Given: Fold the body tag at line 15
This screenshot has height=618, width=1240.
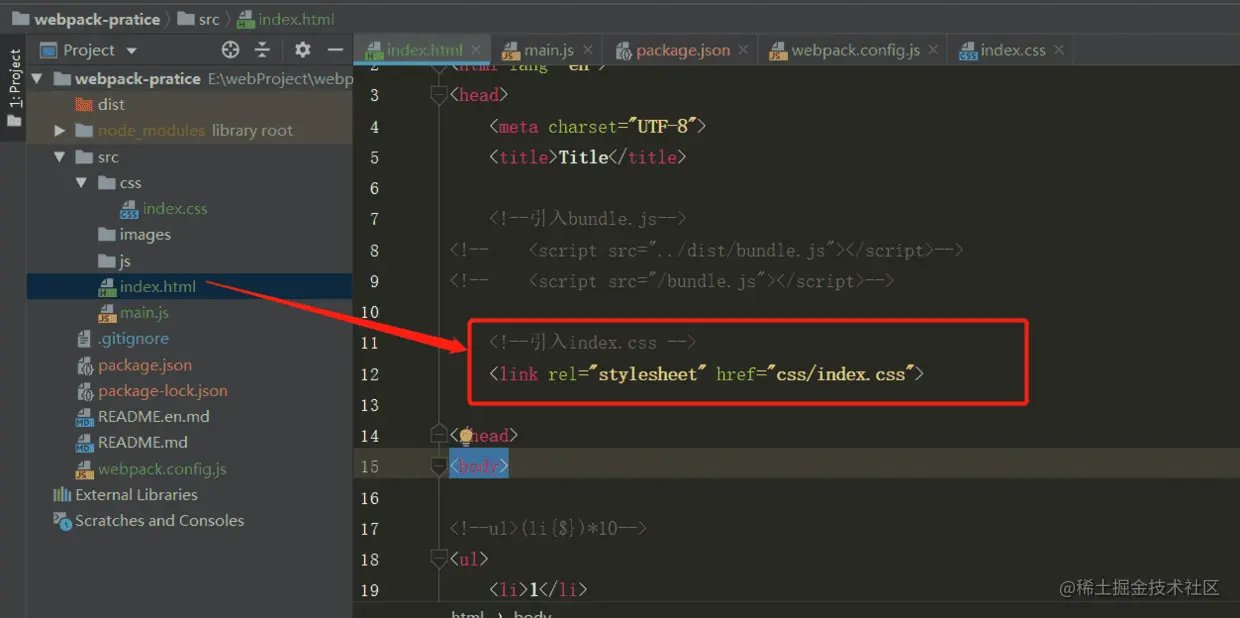Looking at the screenshot, I should (x=438, y=466).
